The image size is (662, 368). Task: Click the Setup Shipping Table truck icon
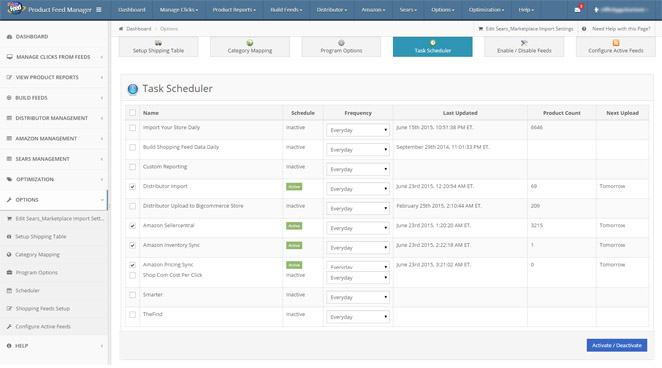click(x=158, y=43)
